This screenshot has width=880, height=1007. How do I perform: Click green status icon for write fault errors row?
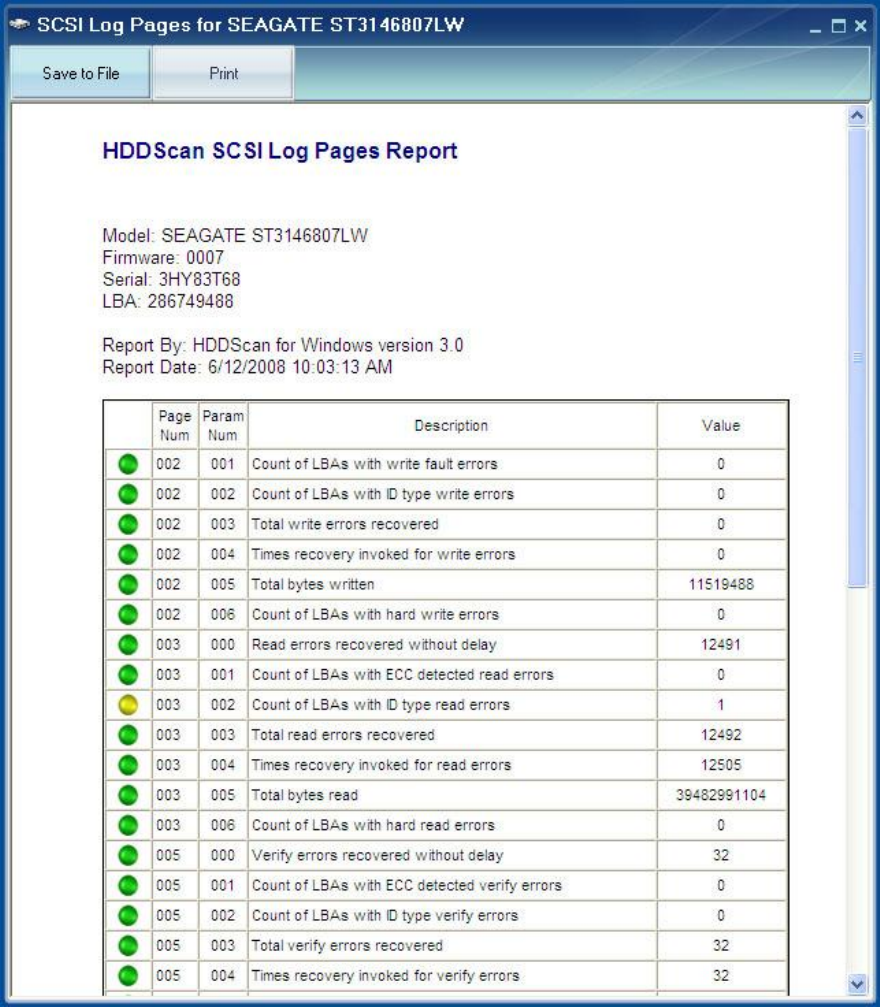coord(128,464)
